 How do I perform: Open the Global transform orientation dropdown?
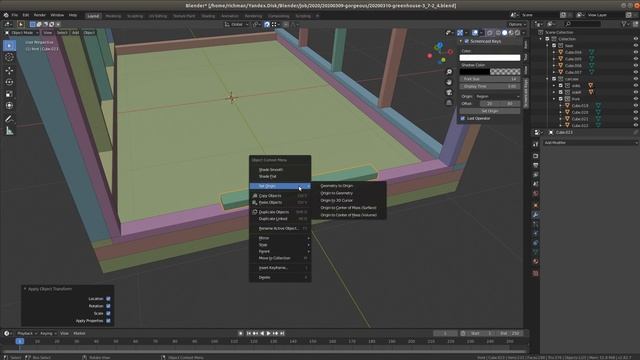click(237, 24)
